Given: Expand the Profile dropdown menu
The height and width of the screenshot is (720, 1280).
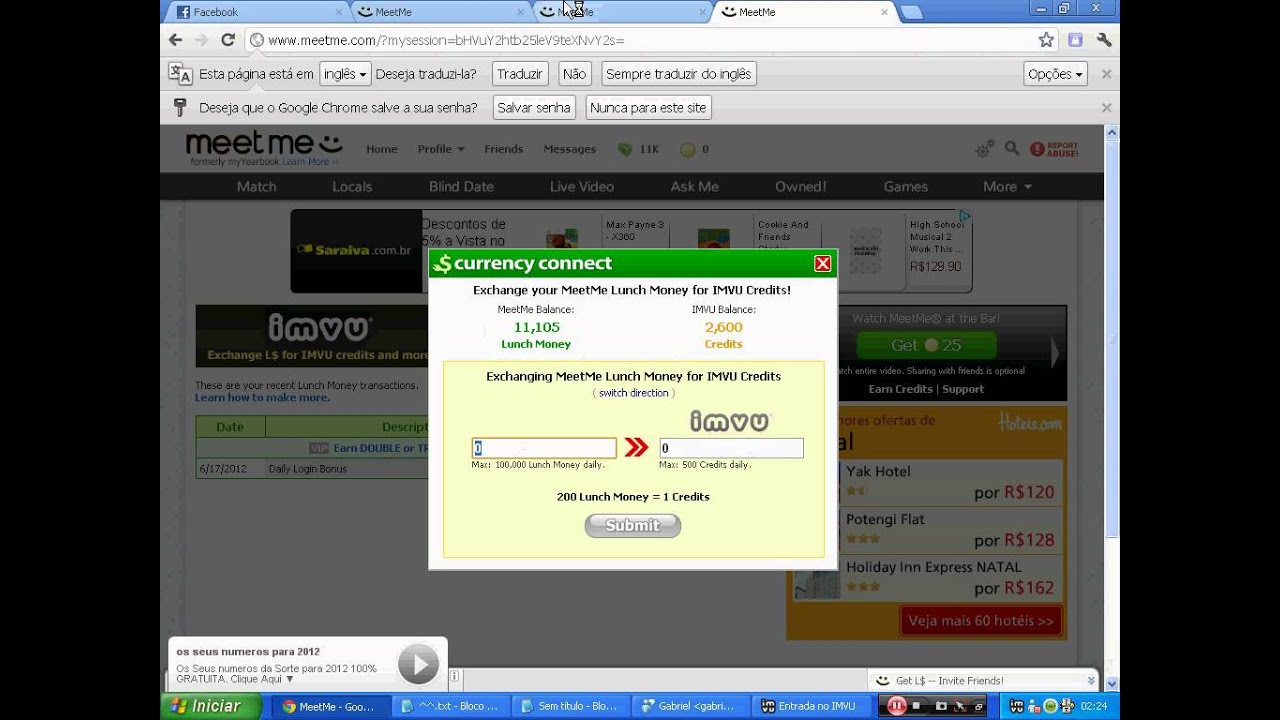Looking at the screenshot, I should [x=441, y=149].
